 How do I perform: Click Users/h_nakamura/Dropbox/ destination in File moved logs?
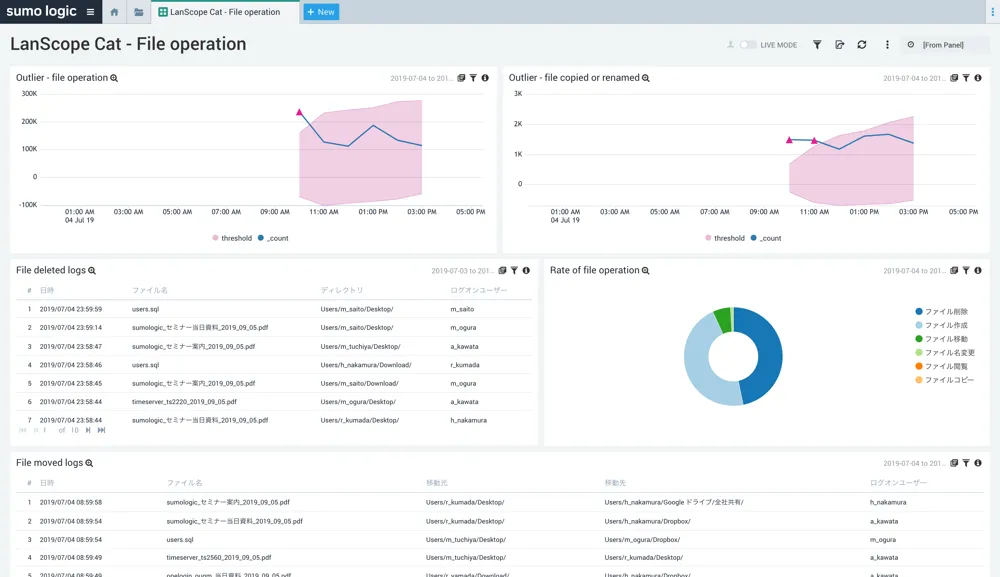(x=647, y=522)
